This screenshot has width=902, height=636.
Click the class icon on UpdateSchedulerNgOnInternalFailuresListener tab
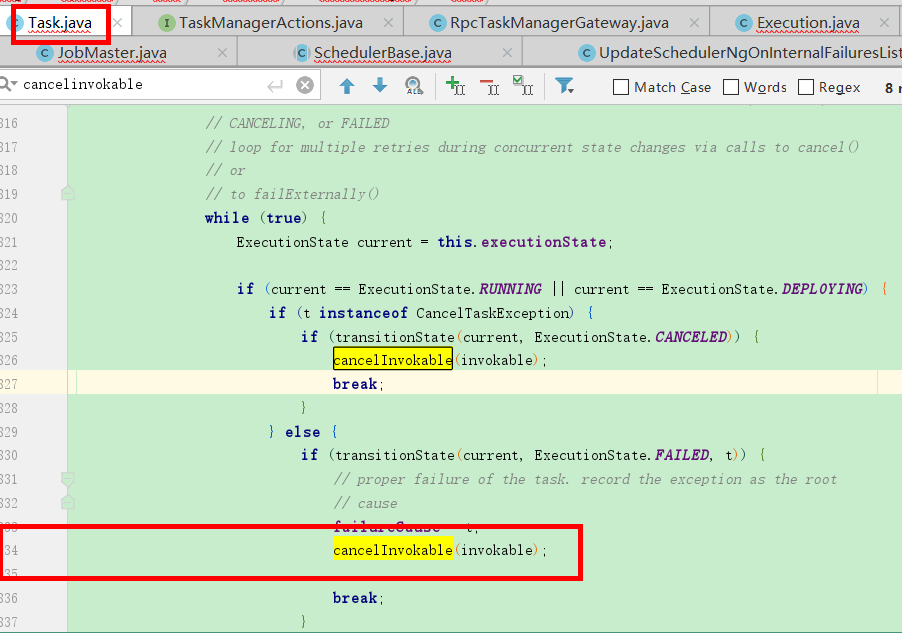point(586,53)
